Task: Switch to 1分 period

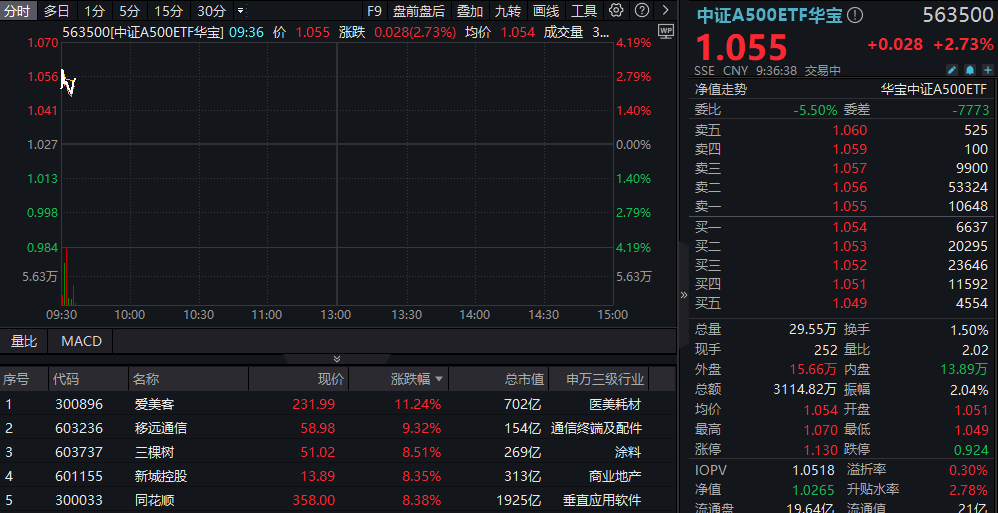Action: coord(94,11)
